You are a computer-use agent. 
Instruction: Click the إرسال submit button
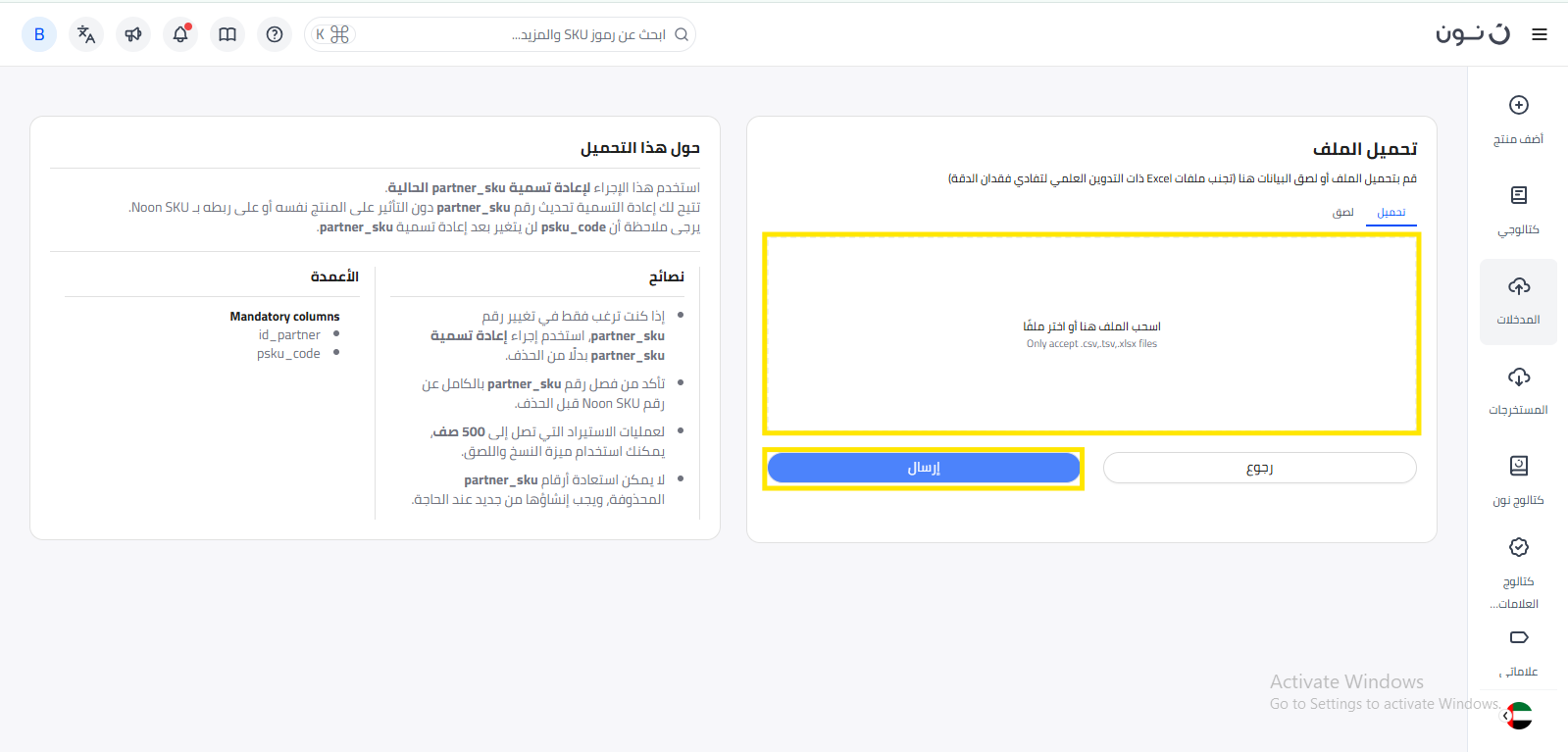coord(924,468)
